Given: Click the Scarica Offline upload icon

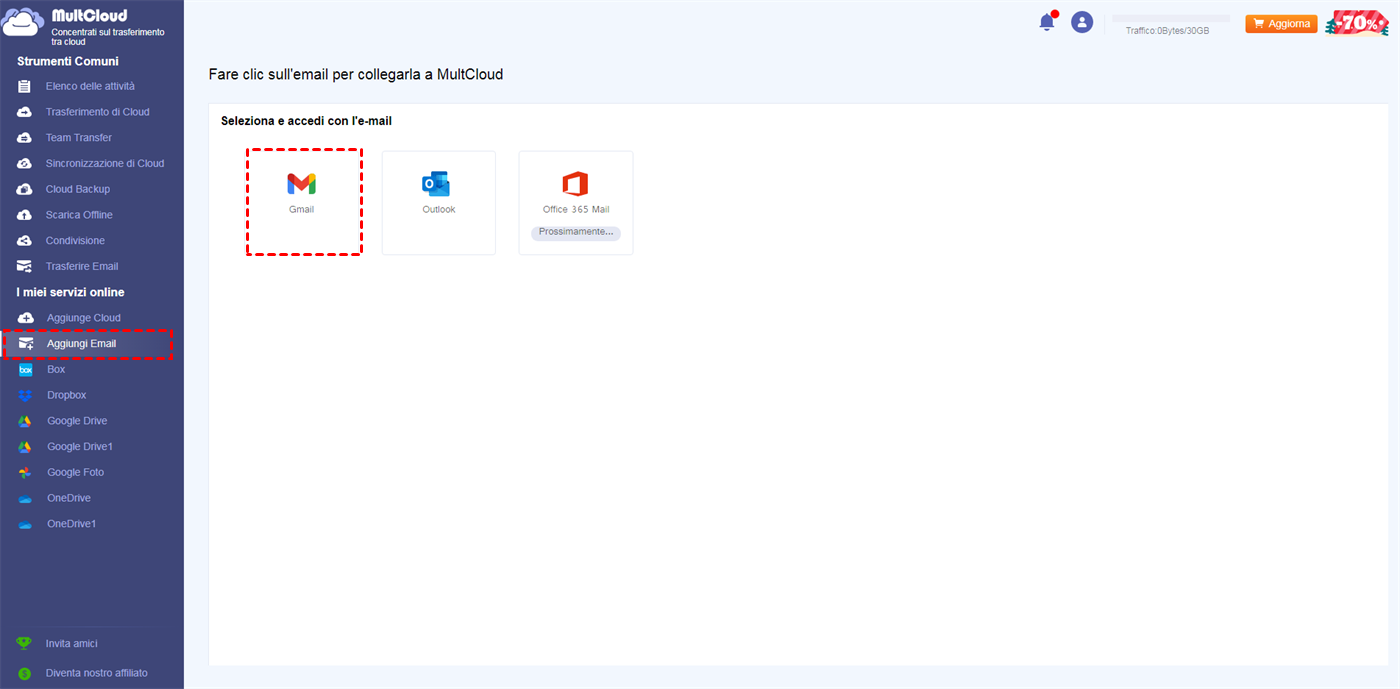Looking at the screenshot, I should tap(25, 215).
